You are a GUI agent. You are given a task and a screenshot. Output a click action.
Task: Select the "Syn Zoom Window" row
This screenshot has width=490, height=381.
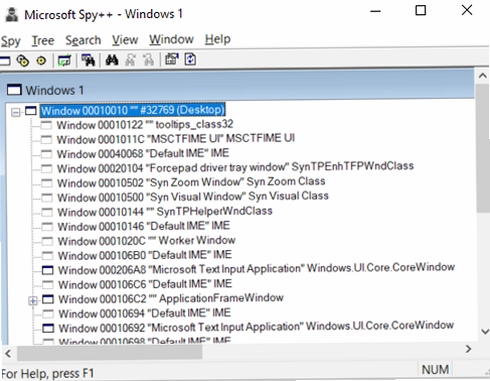pyautogui.click(x=191, y=182)
